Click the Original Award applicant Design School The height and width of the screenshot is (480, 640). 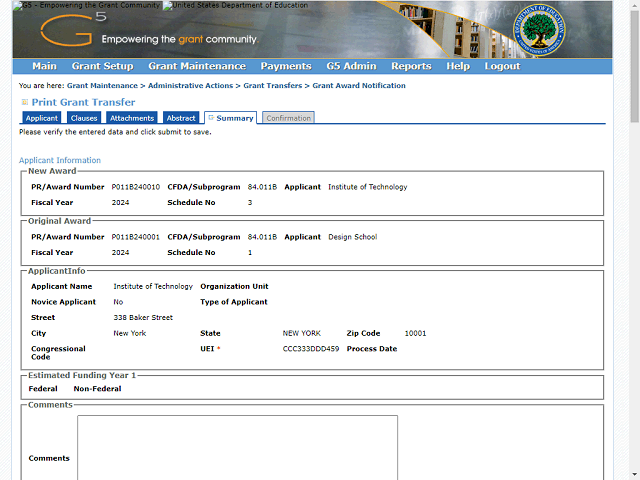[x=353, y=237]
